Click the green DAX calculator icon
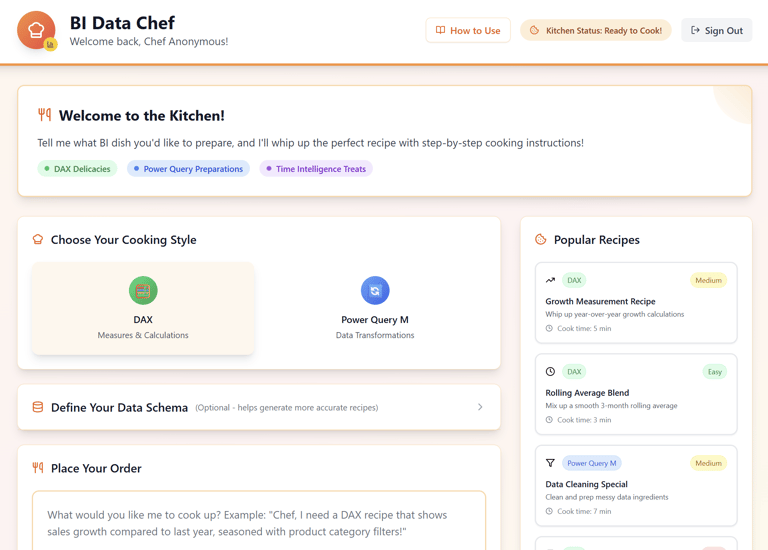This screenshot has width=768, height=550. 143,290
